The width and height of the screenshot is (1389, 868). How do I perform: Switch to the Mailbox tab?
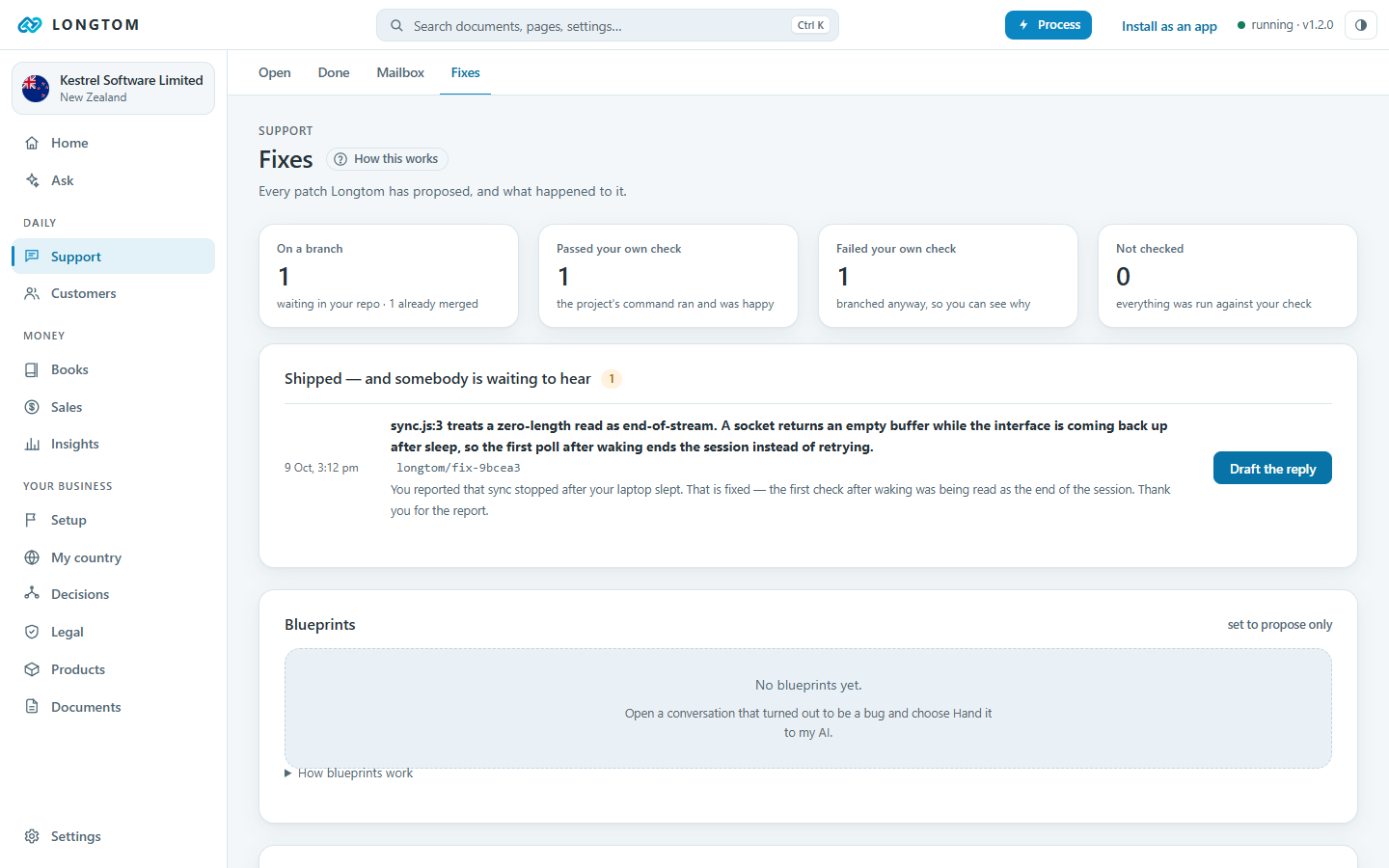click(x=400, y=72)
